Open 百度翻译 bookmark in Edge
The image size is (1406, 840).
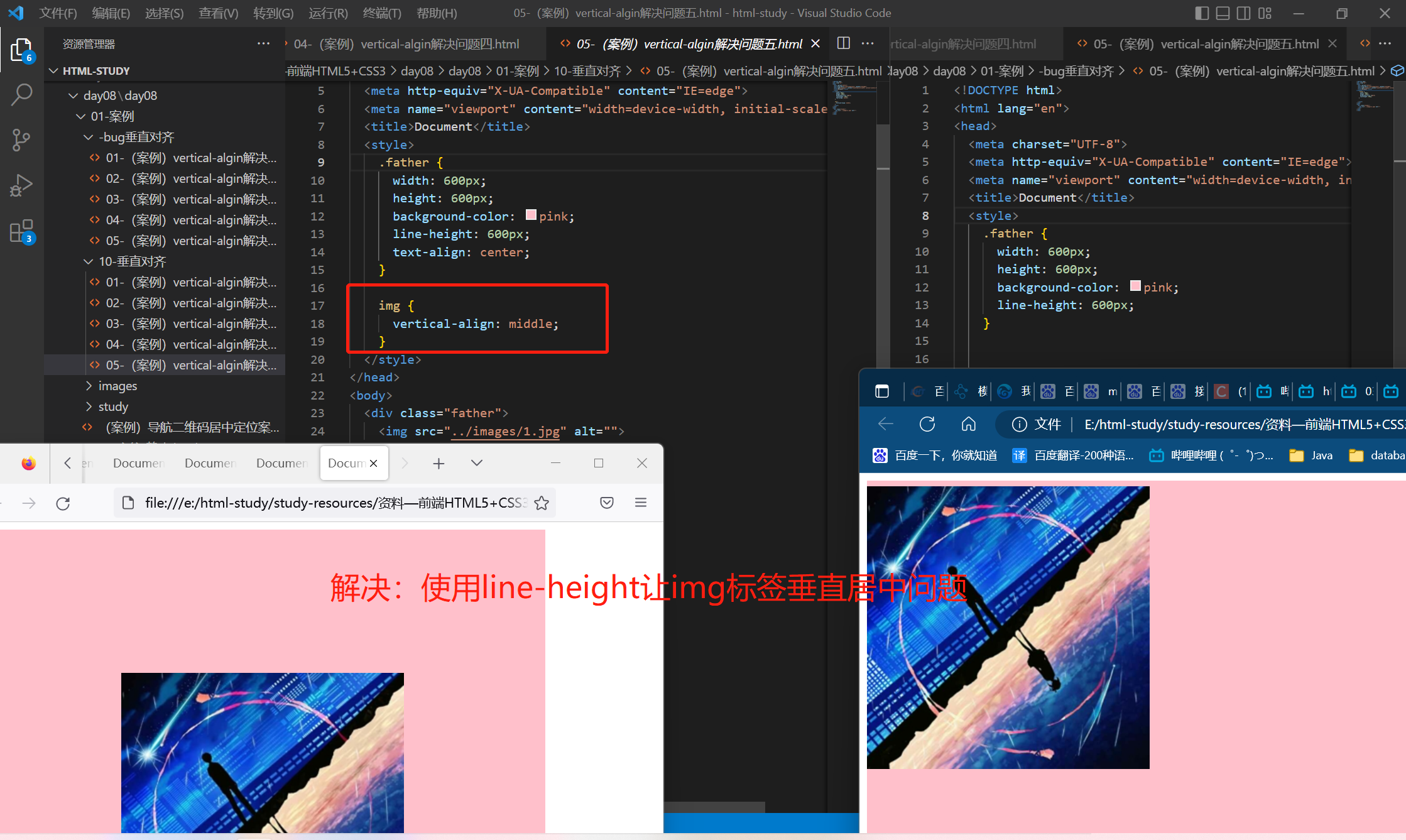coord(1074,455)
